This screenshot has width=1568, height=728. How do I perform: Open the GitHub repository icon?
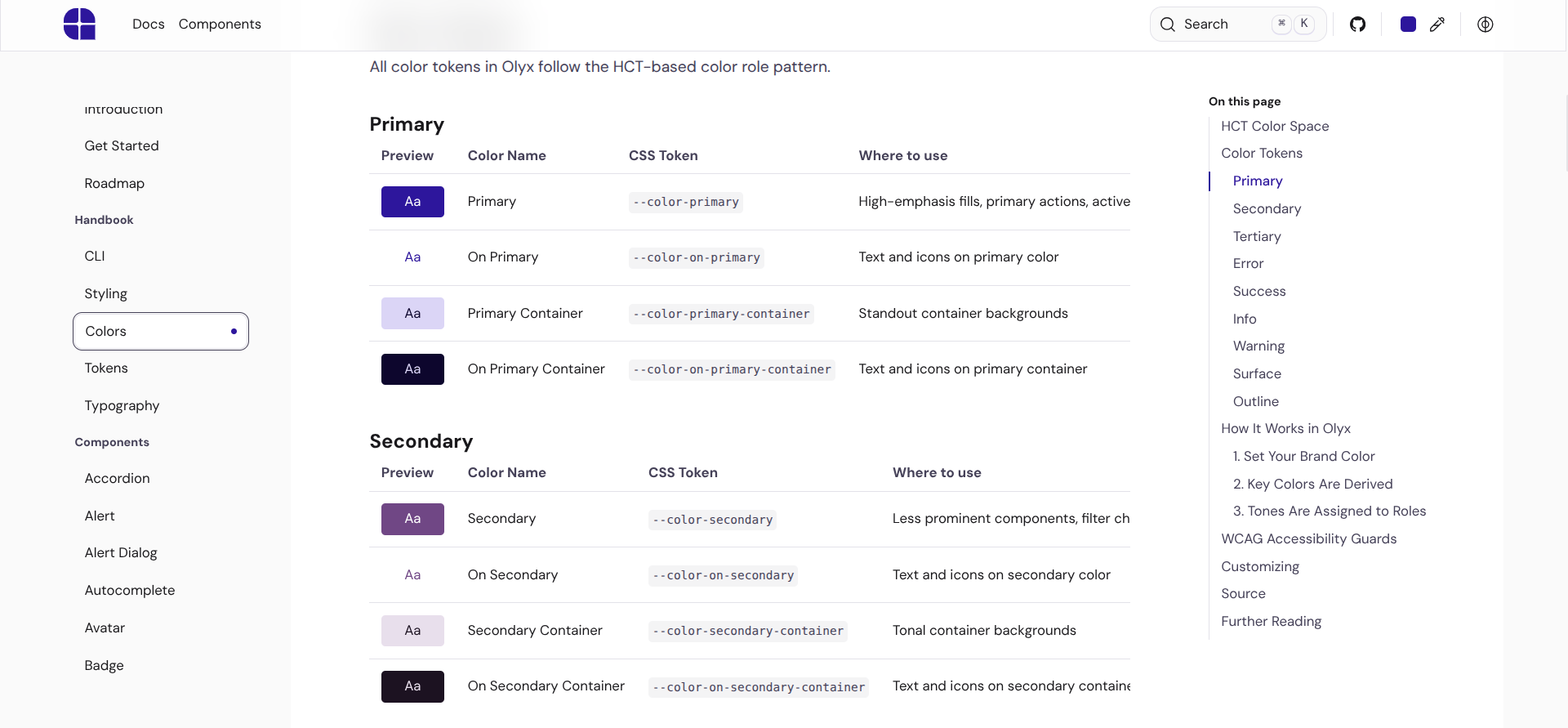(1358, 25)
